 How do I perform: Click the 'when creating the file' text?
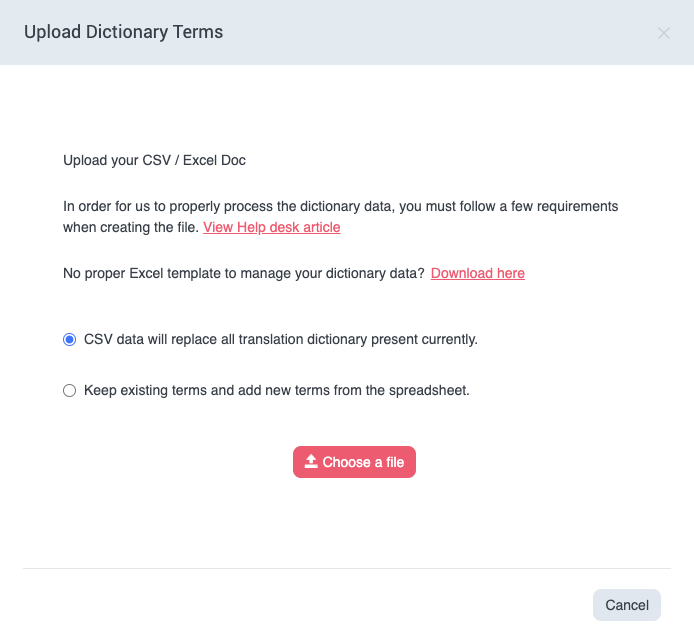pos(130,227)
